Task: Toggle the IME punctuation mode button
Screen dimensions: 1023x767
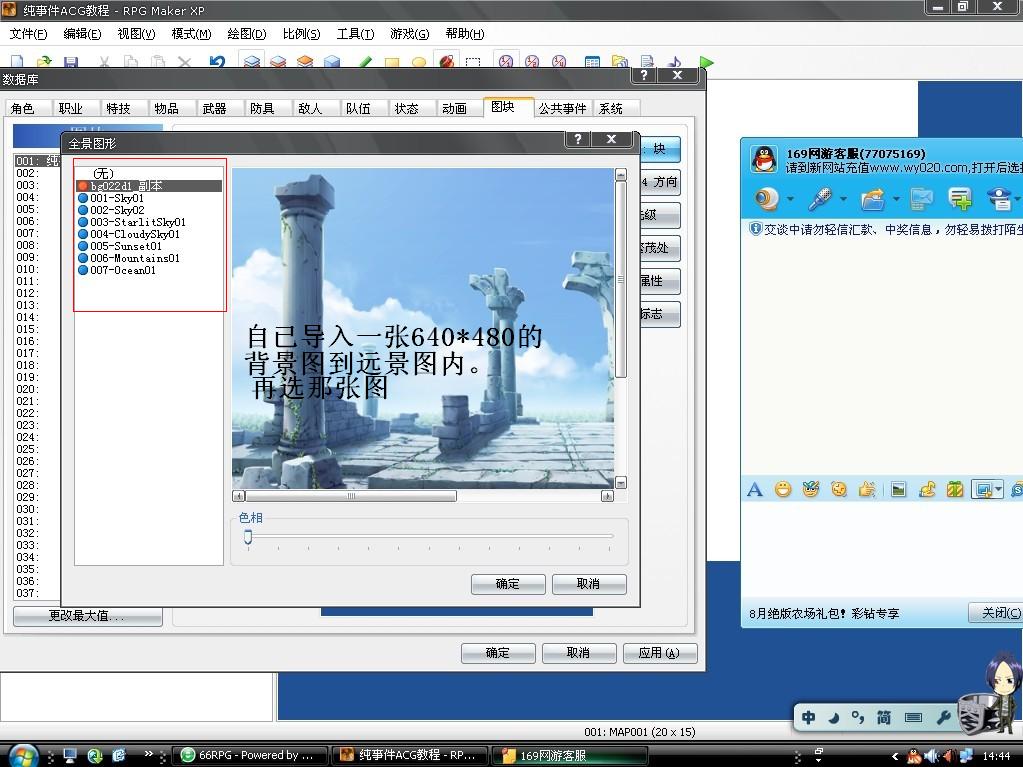Action: [x=858, y=717]
